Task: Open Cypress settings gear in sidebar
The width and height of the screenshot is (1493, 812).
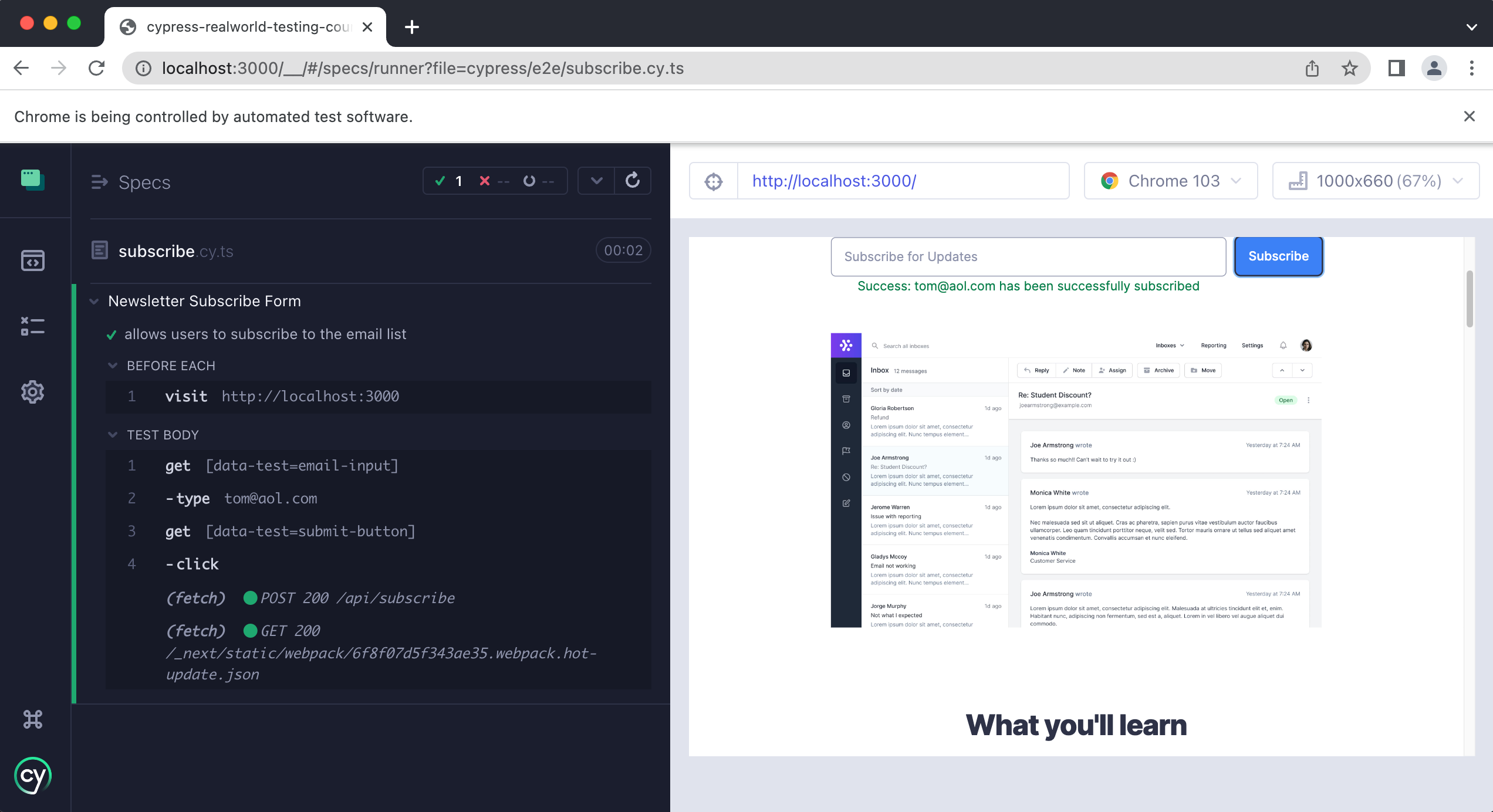Action: point(33,392)
